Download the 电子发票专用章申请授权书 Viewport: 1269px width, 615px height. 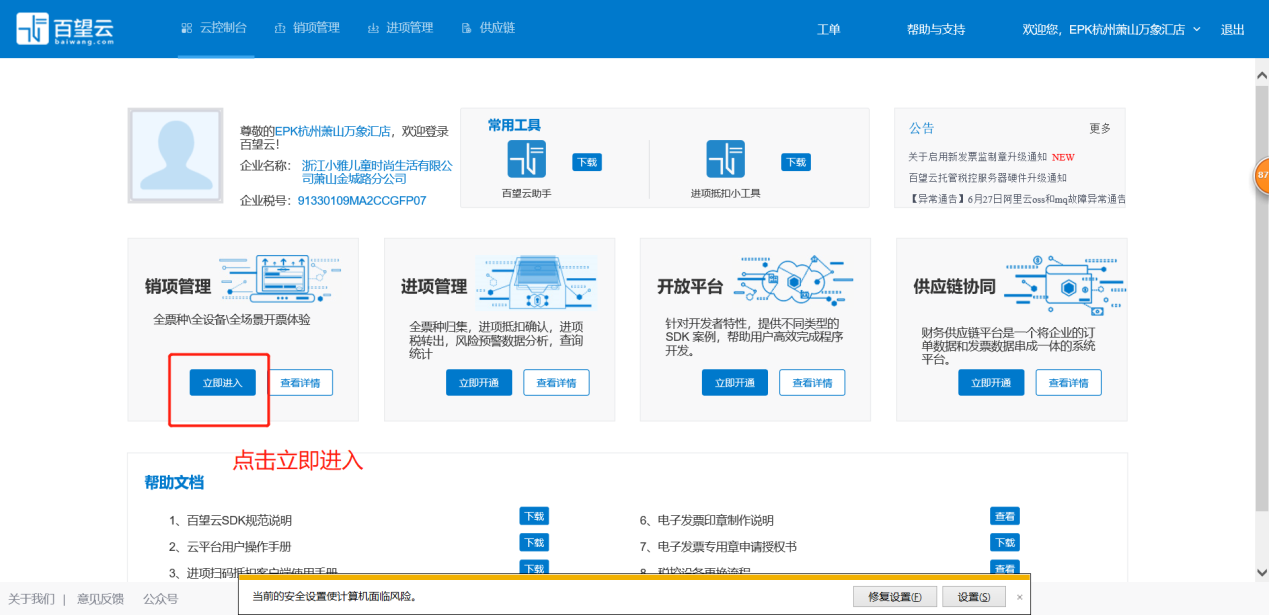1005,542
